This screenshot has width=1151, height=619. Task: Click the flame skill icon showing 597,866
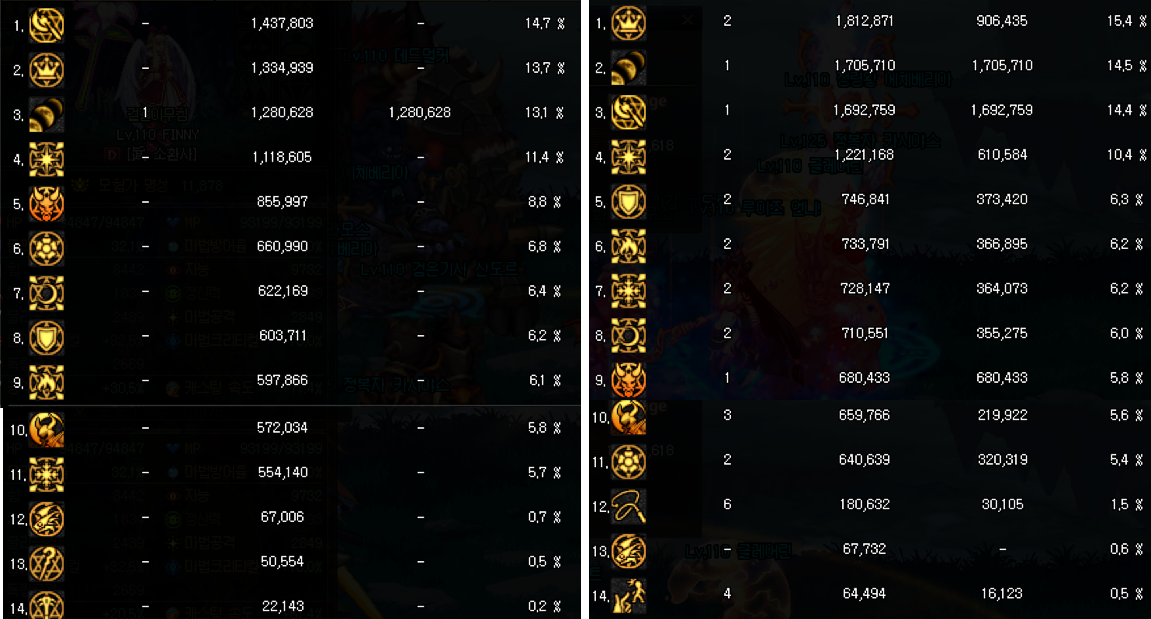(46, 383)
